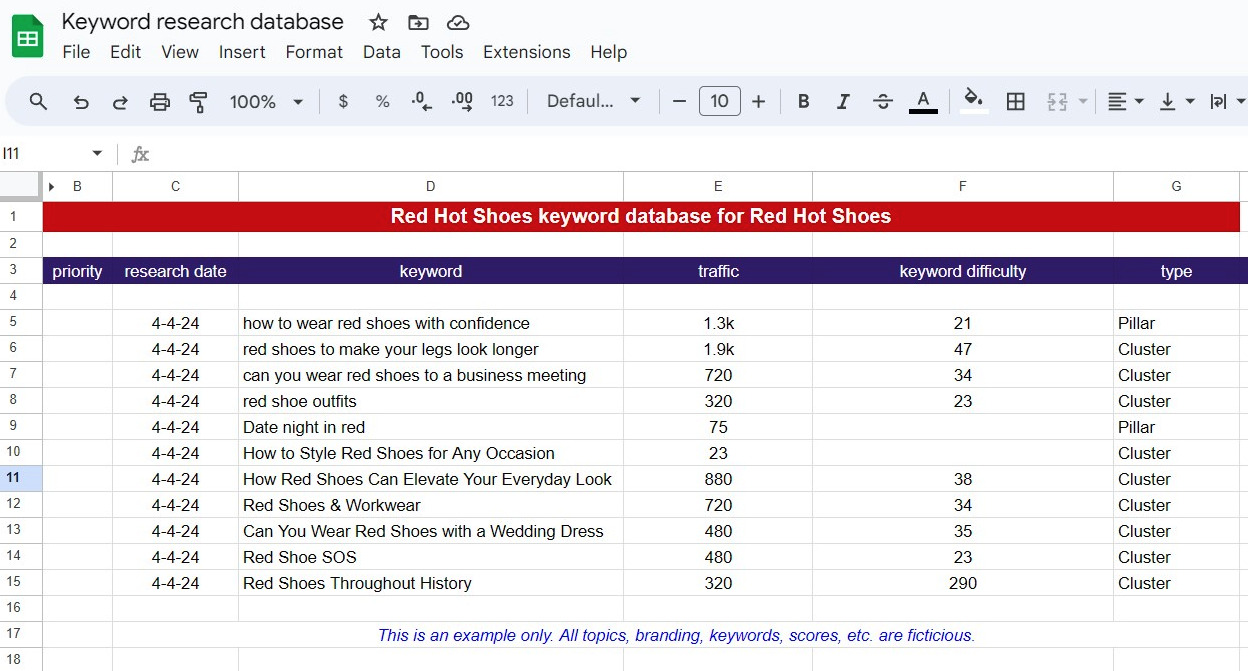1248x671 pixels.
Task: Click the format as currency button
Action: tap(343, 102)
